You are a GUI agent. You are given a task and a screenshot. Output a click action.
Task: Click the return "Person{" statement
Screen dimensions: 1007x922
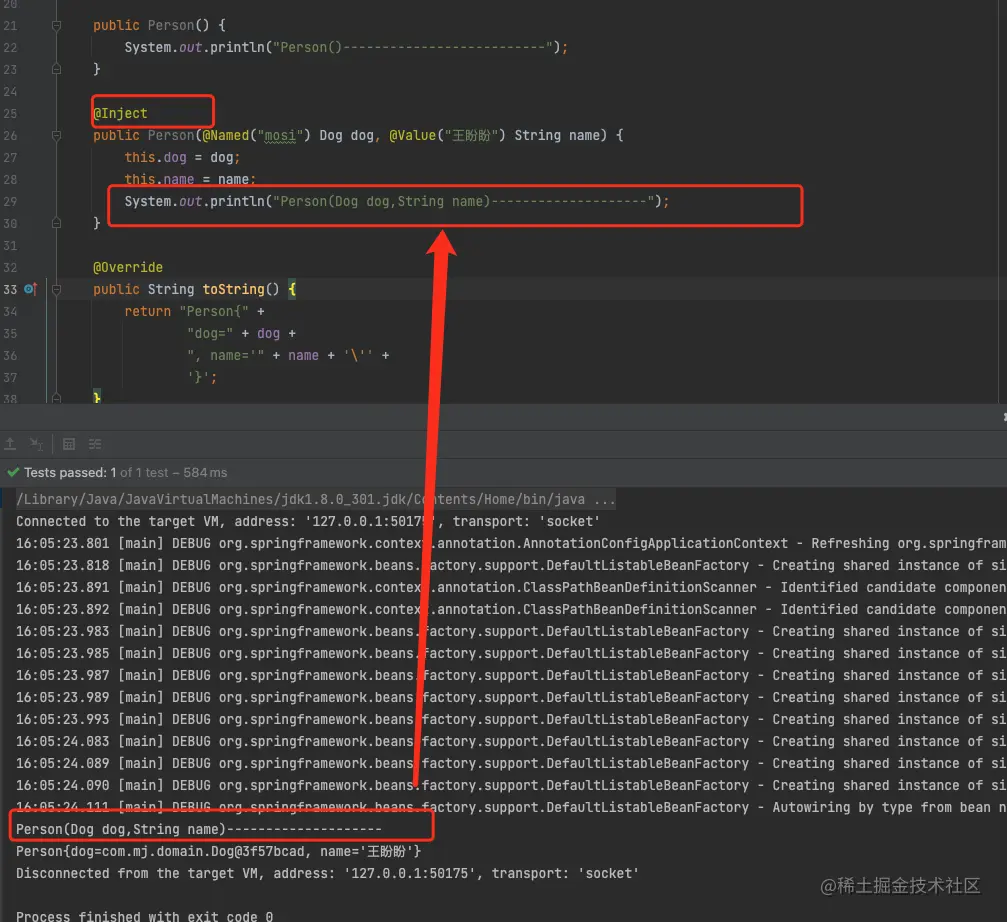coord(194,311)
